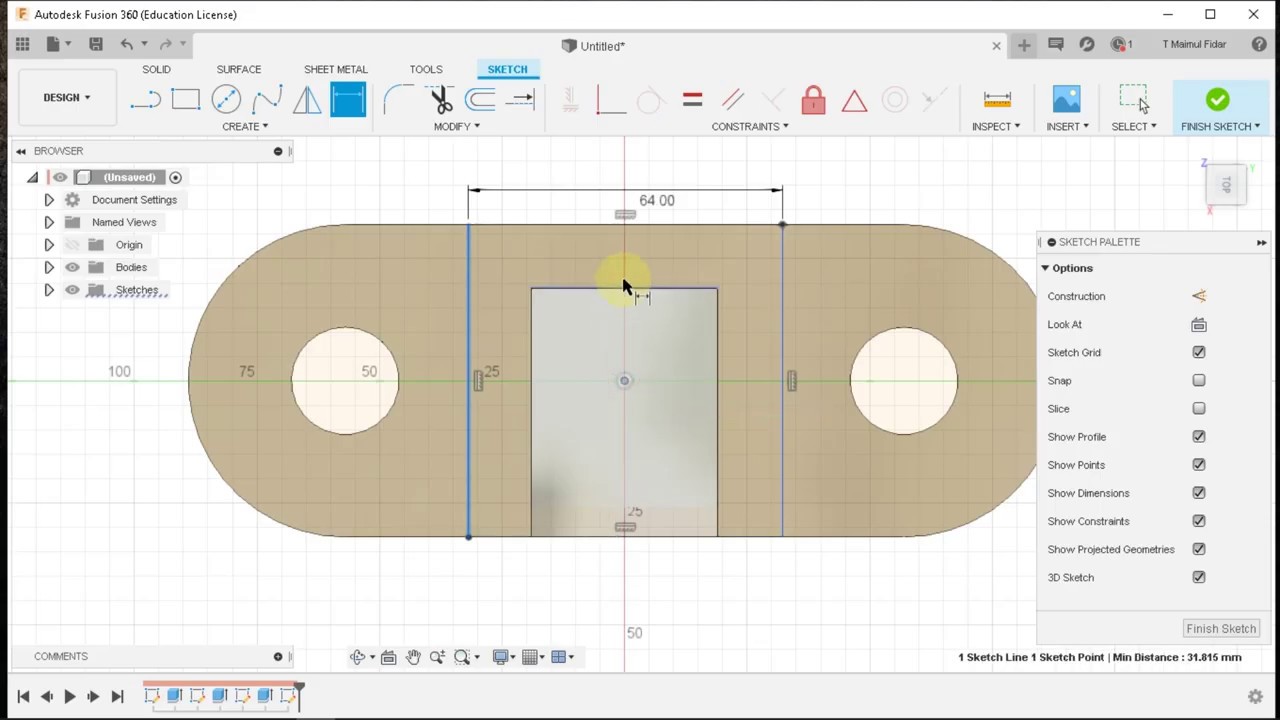Screen dimensions: 1280x720
Task: Select the Extend tool
Action: 521,99
